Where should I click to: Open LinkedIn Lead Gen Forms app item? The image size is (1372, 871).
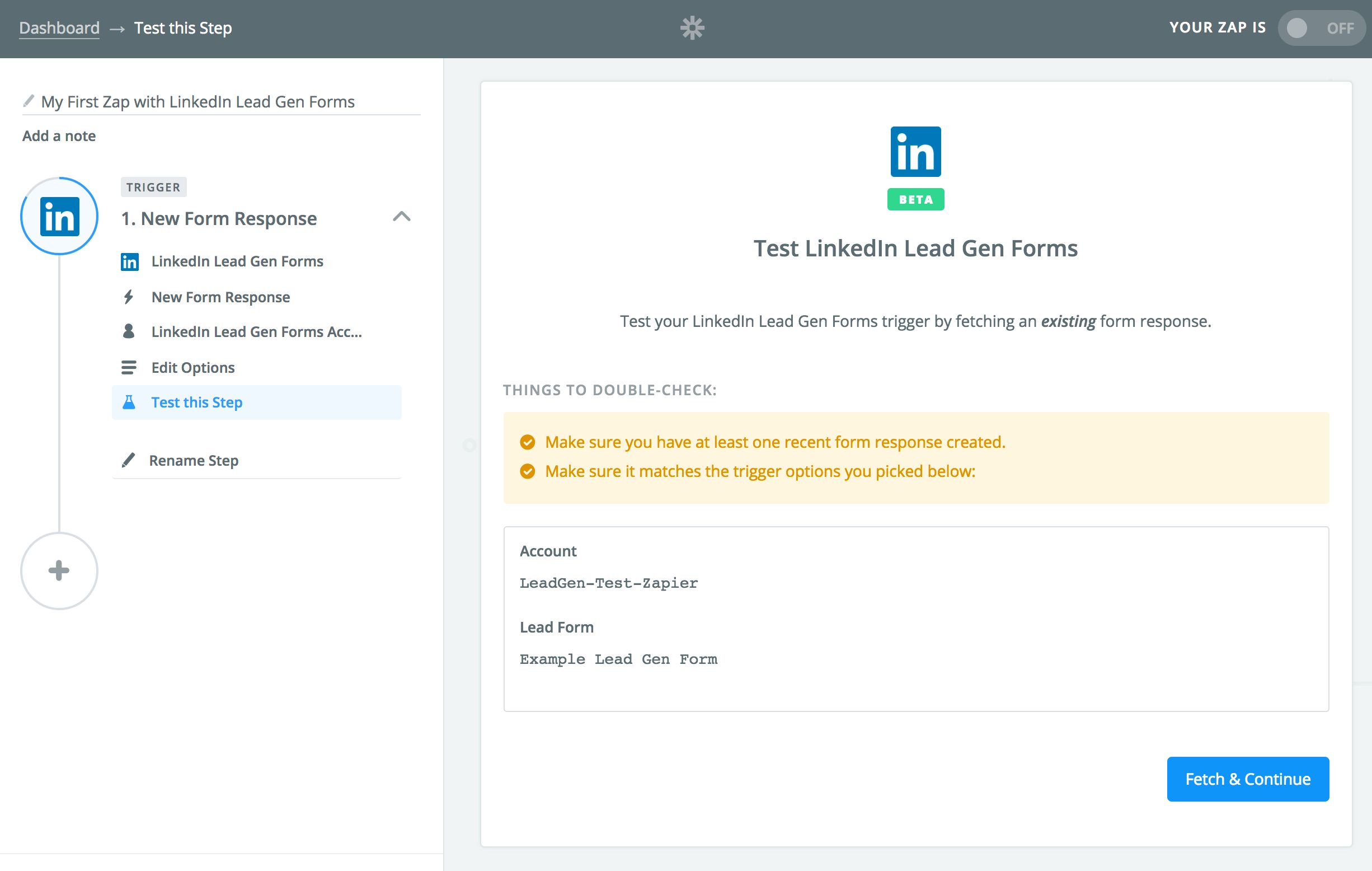[x=237, y=261]
